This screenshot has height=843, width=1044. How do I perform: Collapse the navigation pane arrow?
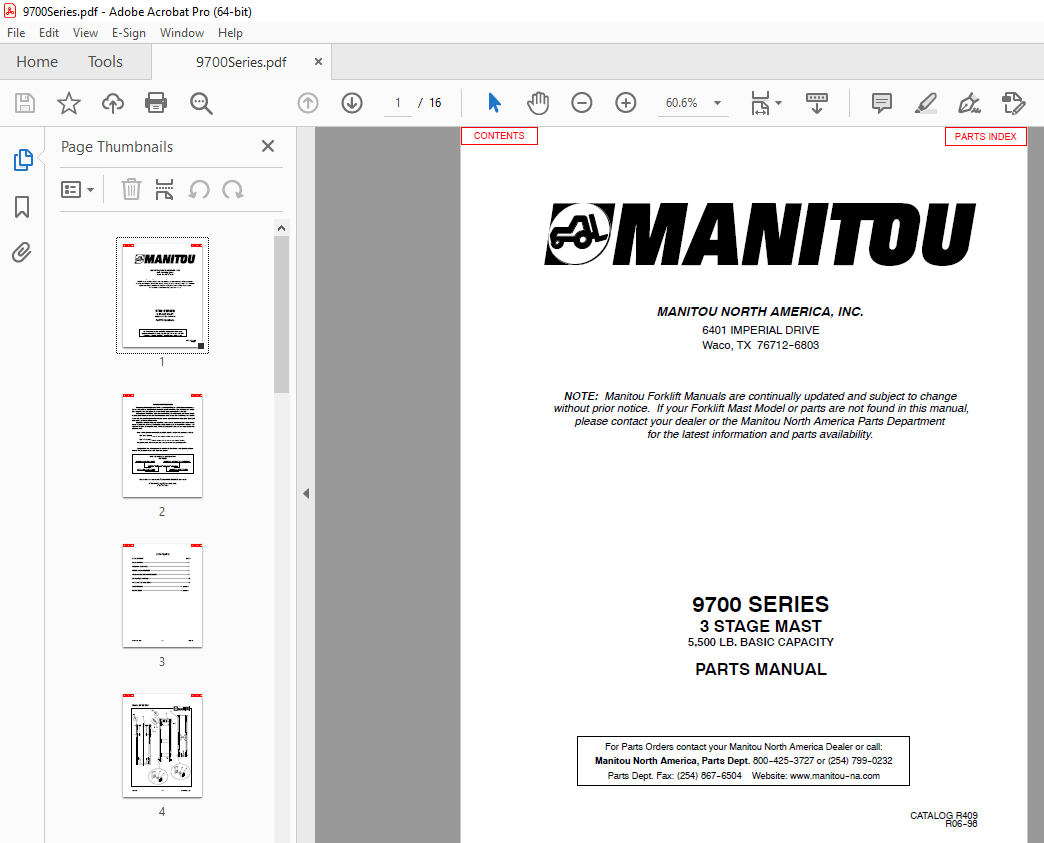click(x=306, y=493)
